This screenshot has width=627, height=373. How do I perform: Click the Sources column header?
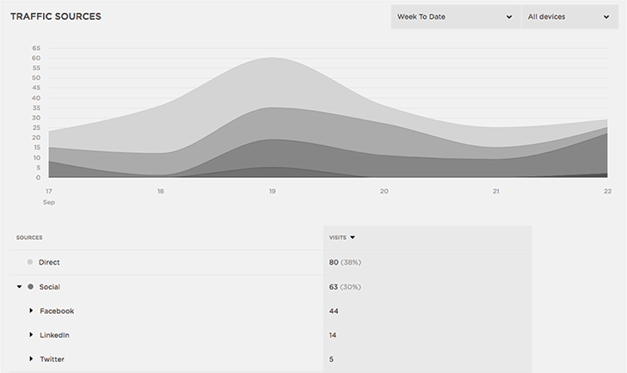[x=29, y=237]
